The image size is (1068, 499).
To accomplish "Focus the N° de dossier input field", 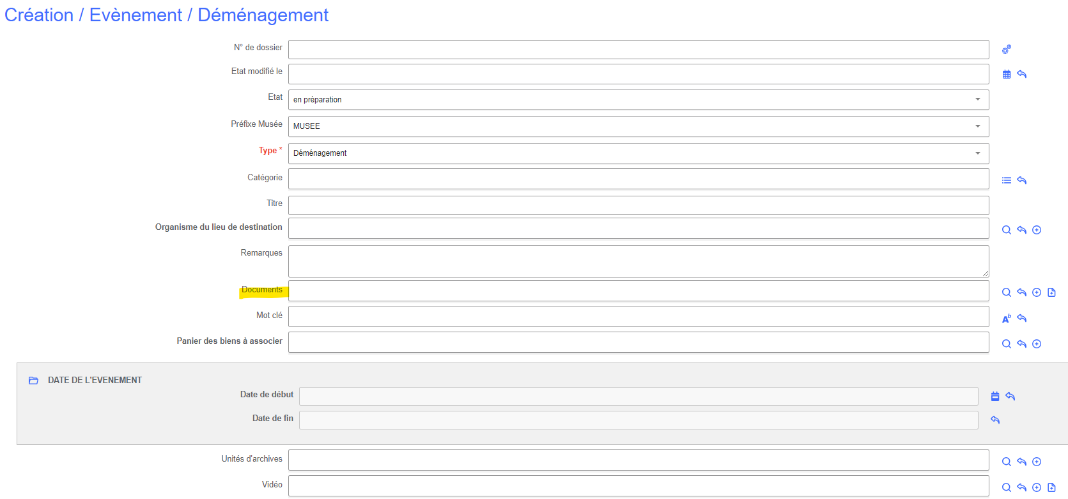I will (x=638, y=50).
